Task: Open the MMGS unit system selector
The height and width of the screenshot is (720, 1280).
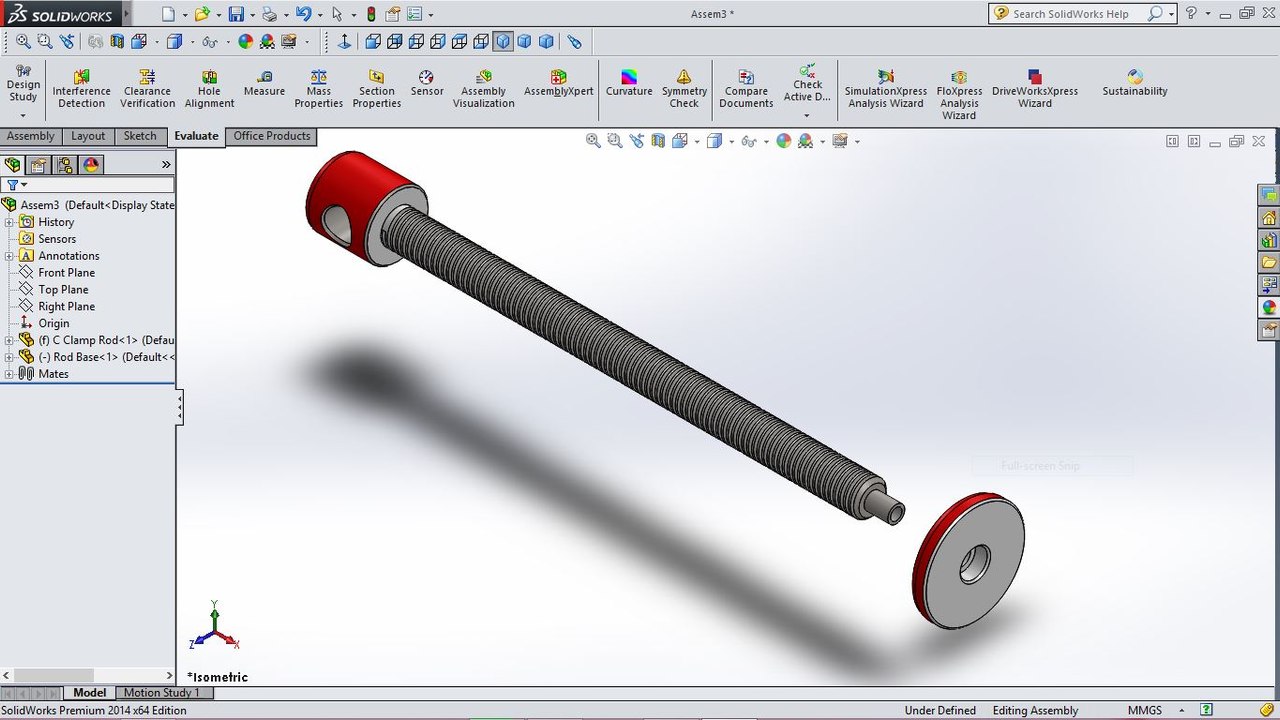Action: pyautogui.click(x=1145, y=710)
